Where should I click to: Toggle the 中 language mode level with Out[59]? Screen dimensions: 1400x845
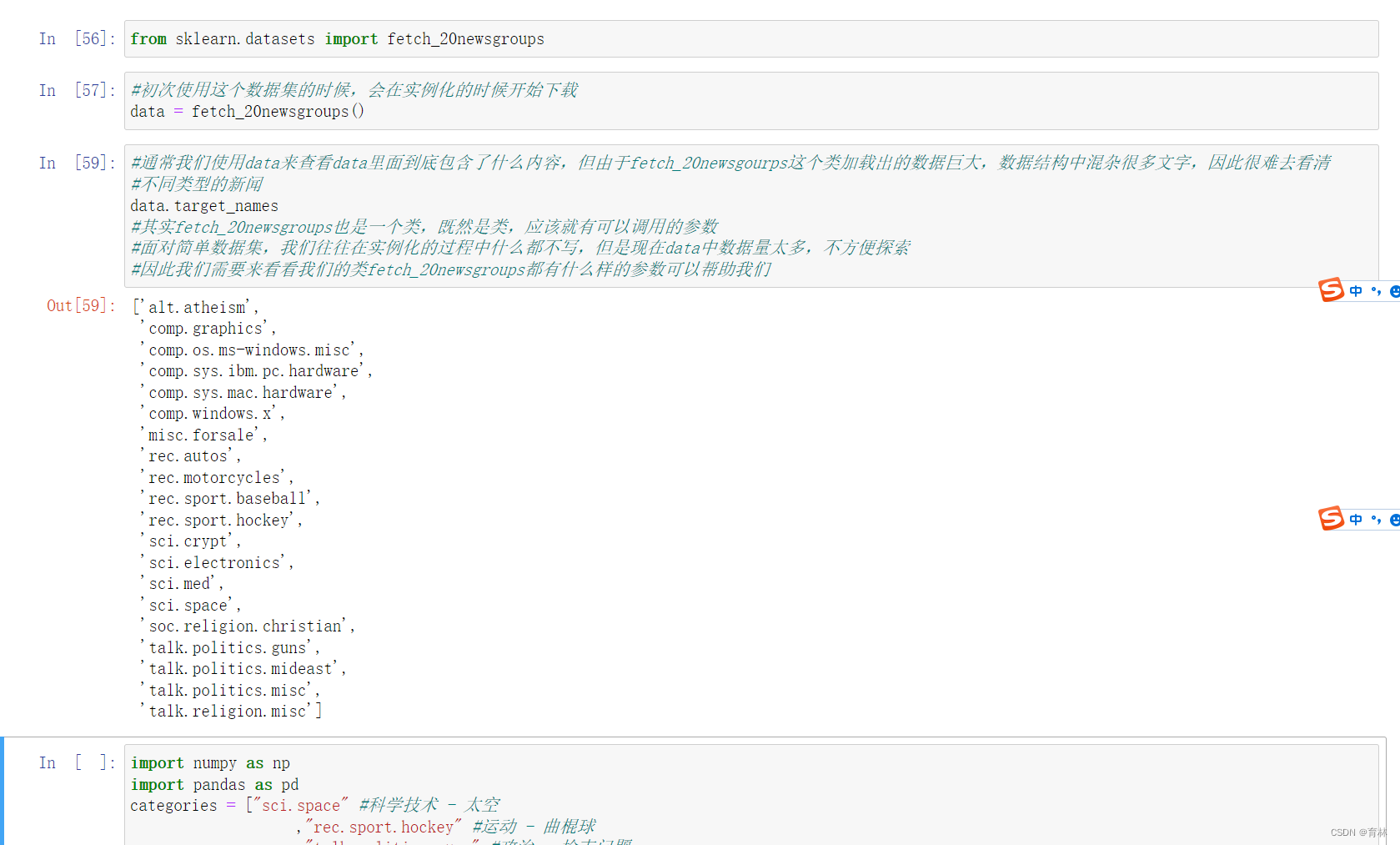click(x=1356, y=291)
